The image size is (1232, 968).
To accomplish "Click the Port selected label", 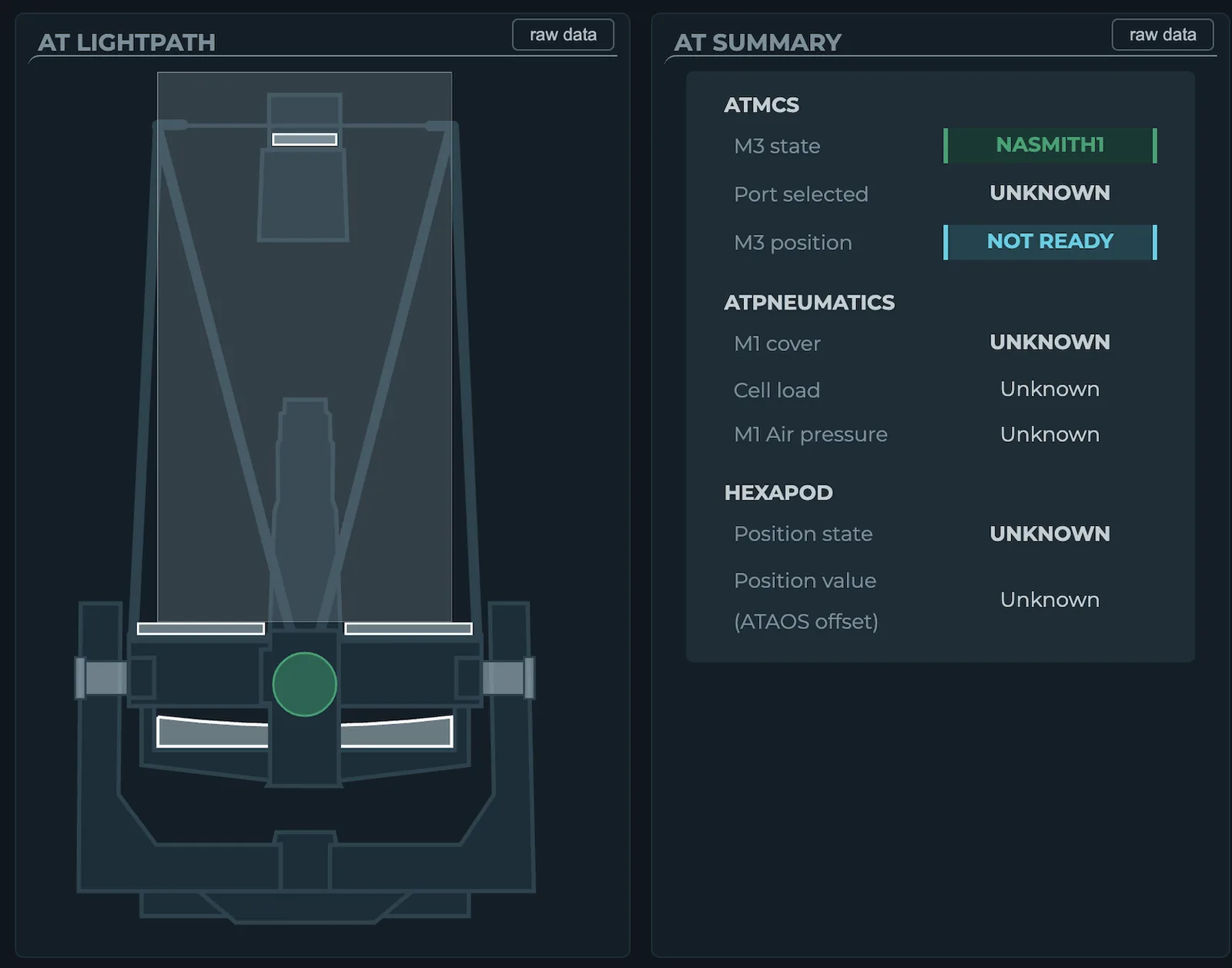I will (x=801, y=194).
